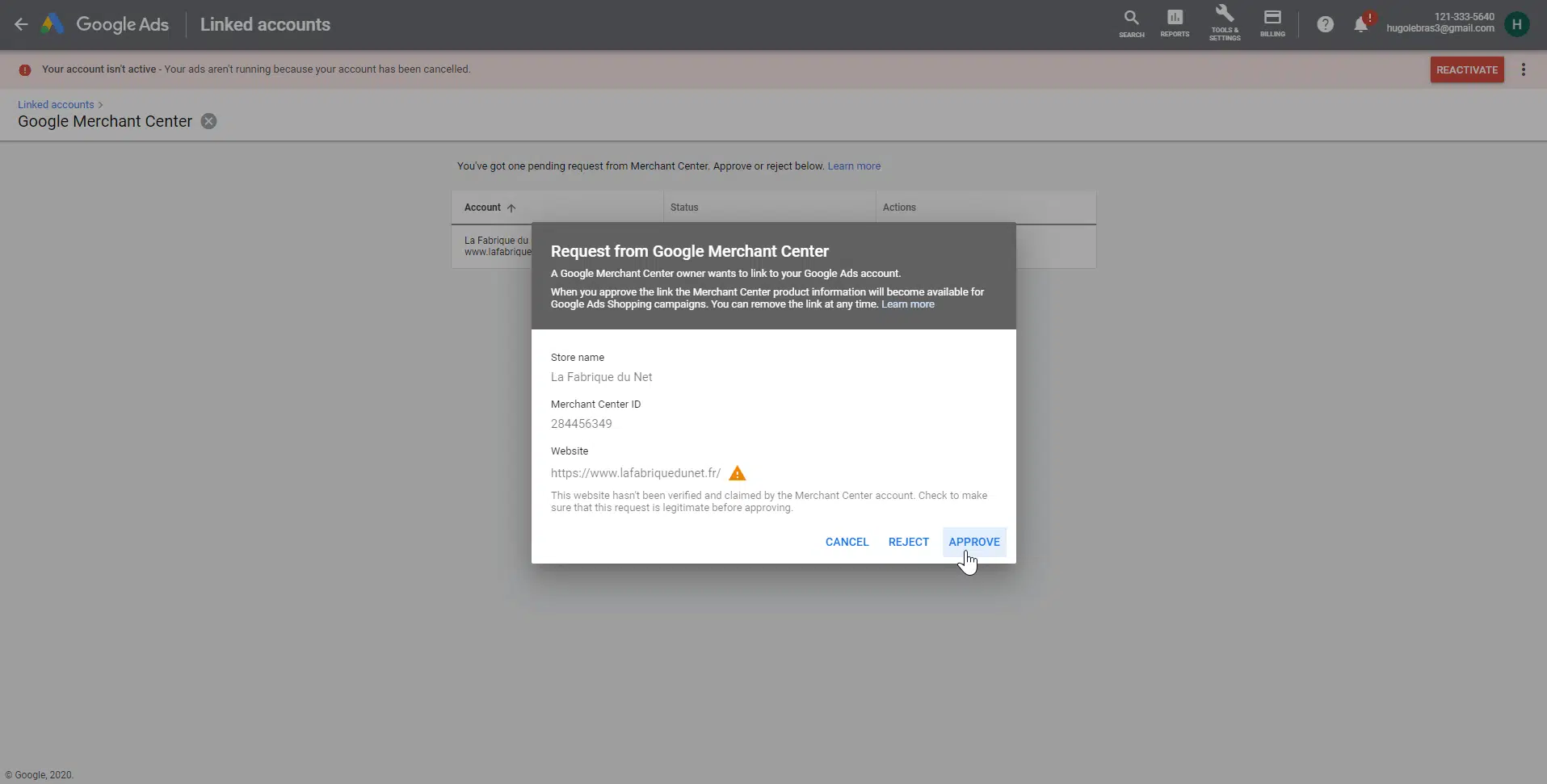Image resolution: width=1547 pixels, height=784 pixels.
Task: Close the Google Merchant Center view
Action: 208,121
